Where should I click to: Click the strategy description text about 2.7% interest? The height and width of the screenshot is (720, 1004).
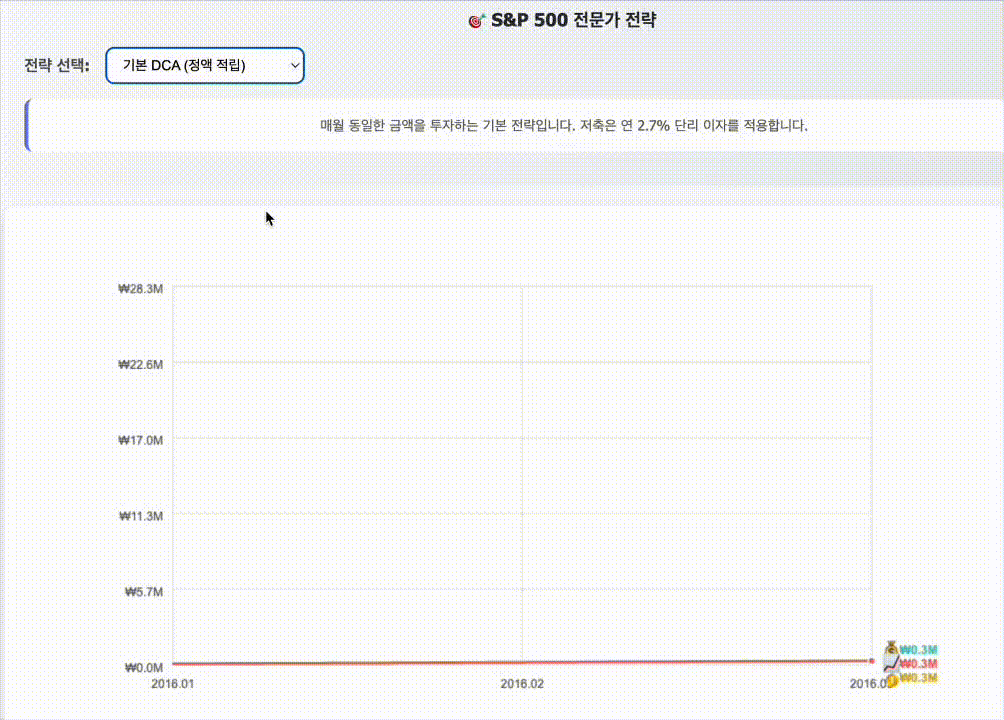[563, 126]
